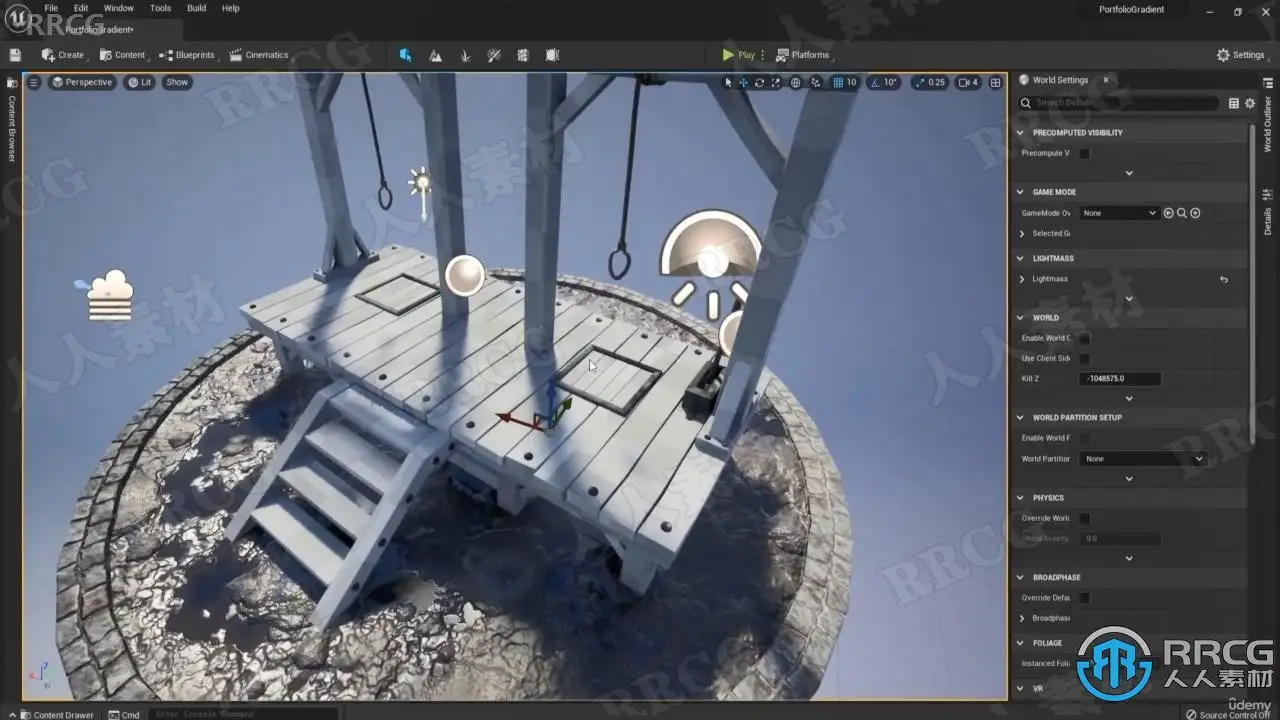This screenshot has width=1280, height=720.
Task: Expand the Selected GameMode row
Action: [x=1022, y=234]
